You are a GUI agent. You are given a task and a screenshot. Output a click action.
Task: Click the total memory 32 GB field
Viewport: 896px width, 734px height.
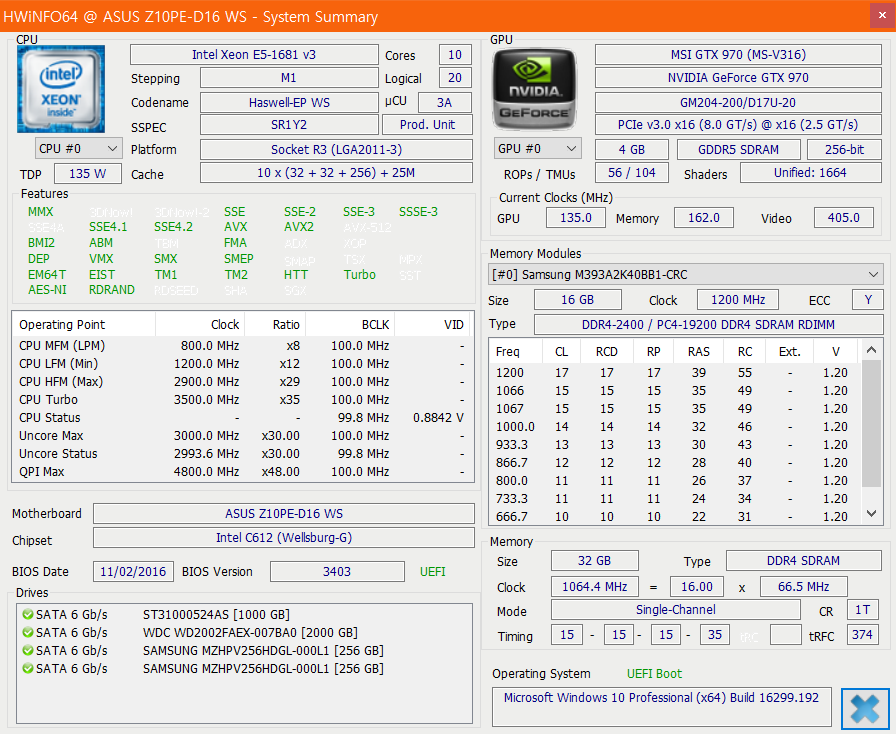[x=594, y=561]
